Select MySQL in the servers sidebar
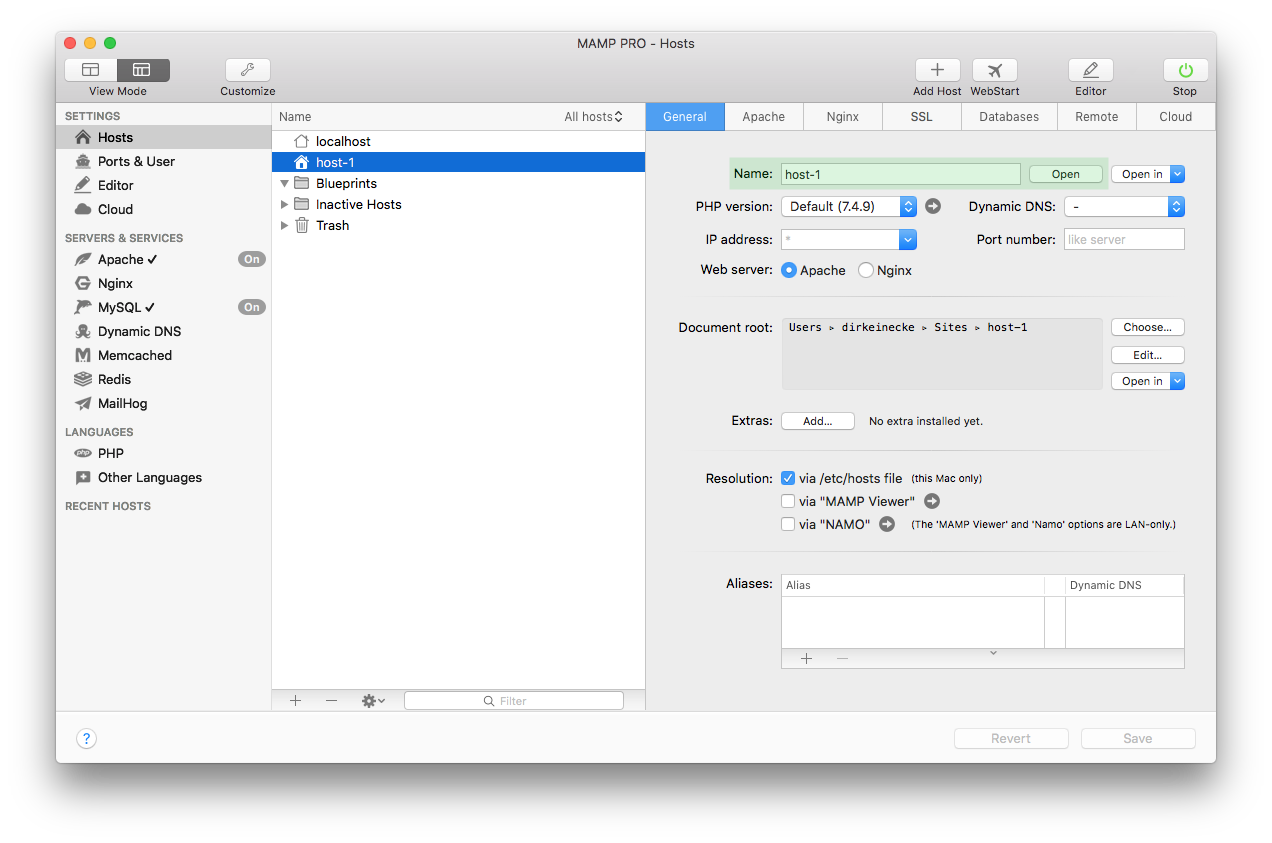The height and width of the screenshot is (843, 1272). click(x=120, y=307)
